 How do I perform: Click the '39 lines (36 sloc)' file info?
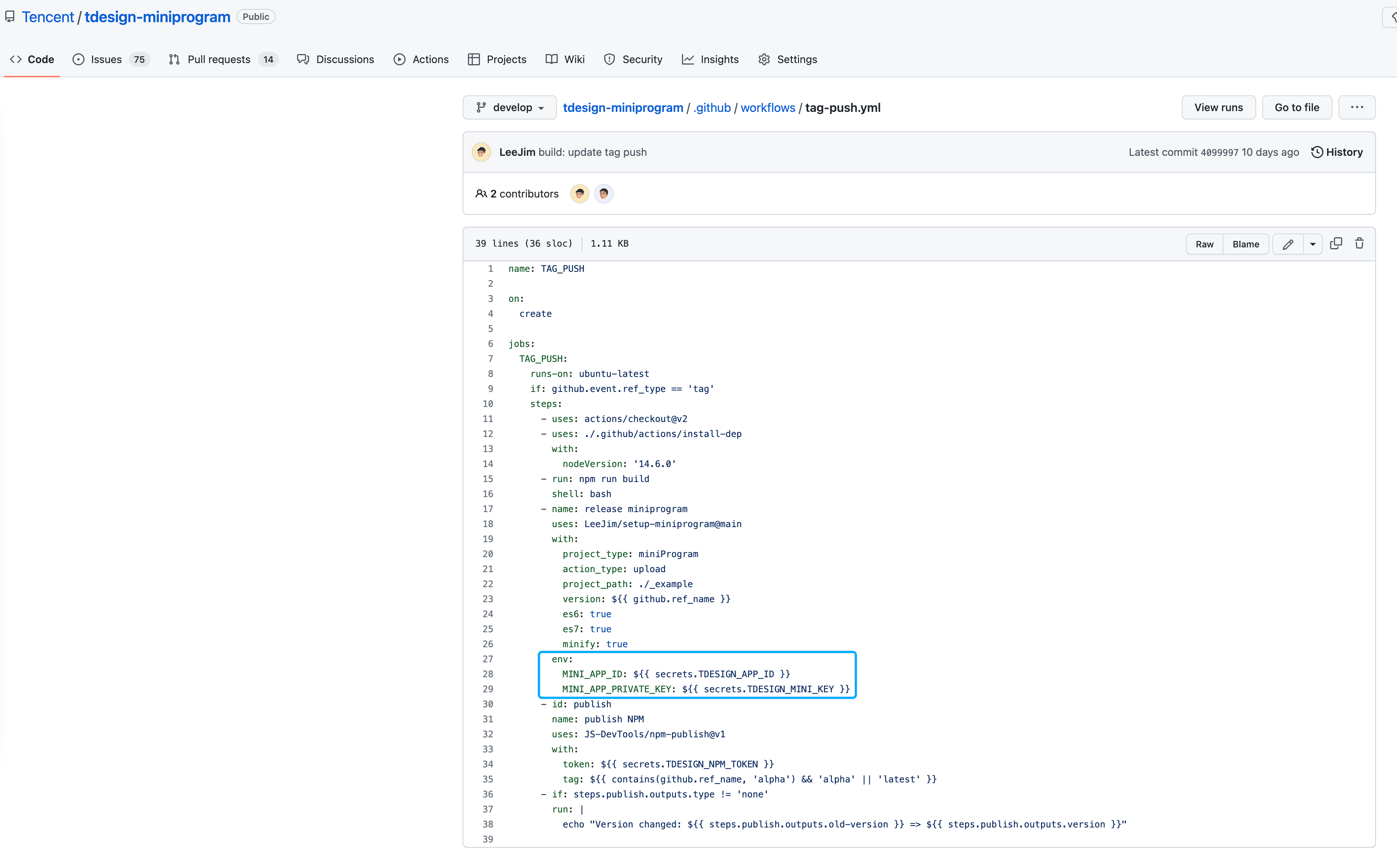523,243
